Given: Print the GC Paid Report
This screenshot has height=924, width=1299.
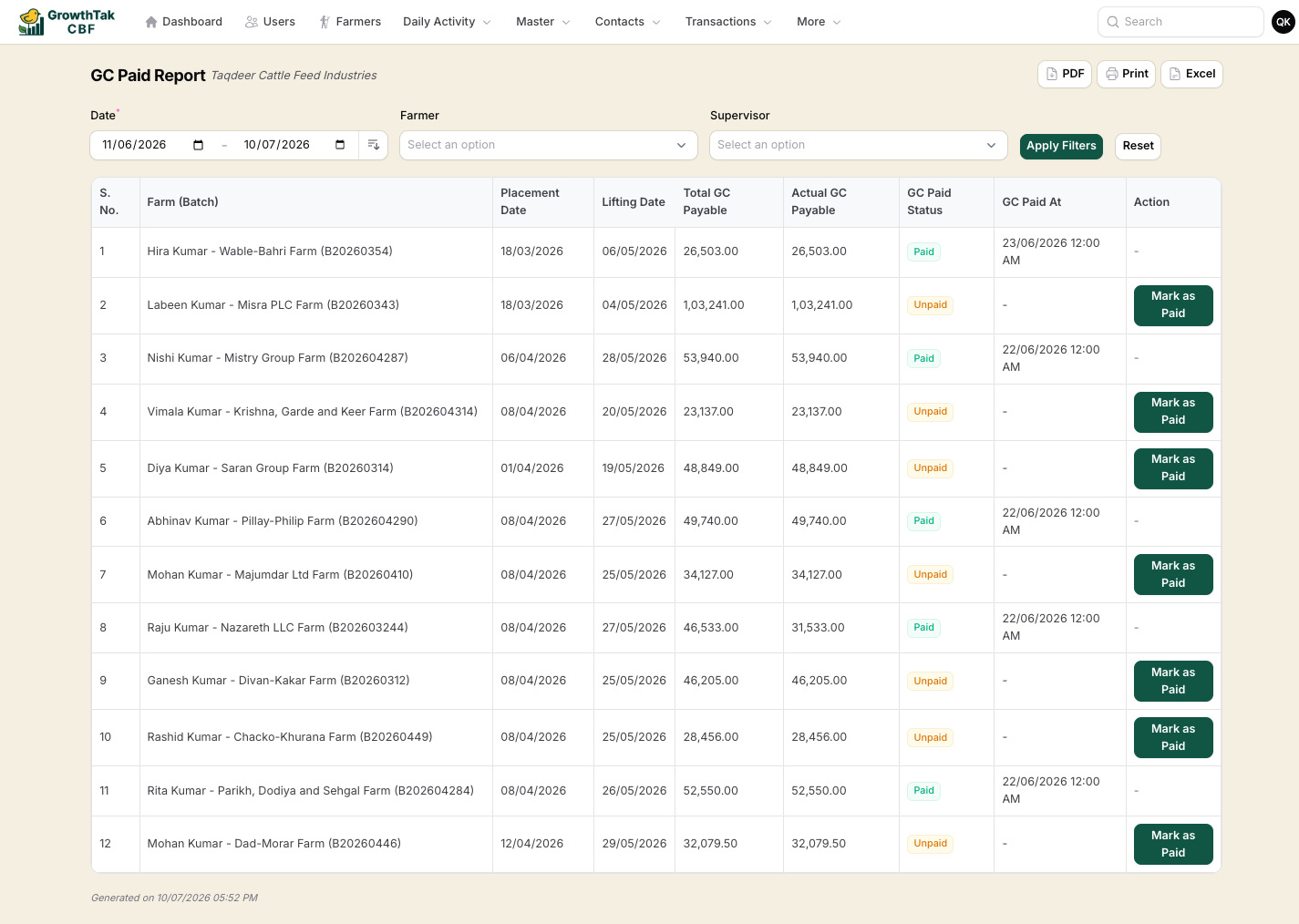Looking at the screenshot, I should (1127, 74).
